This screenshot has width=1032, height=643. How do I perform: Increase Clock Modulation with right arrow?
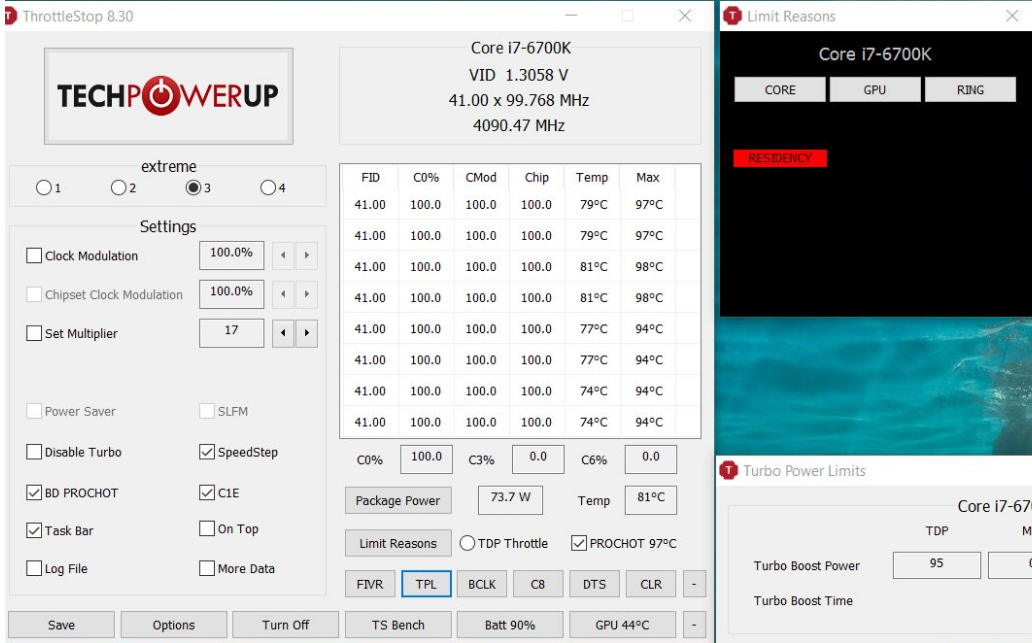coord(307,255)
